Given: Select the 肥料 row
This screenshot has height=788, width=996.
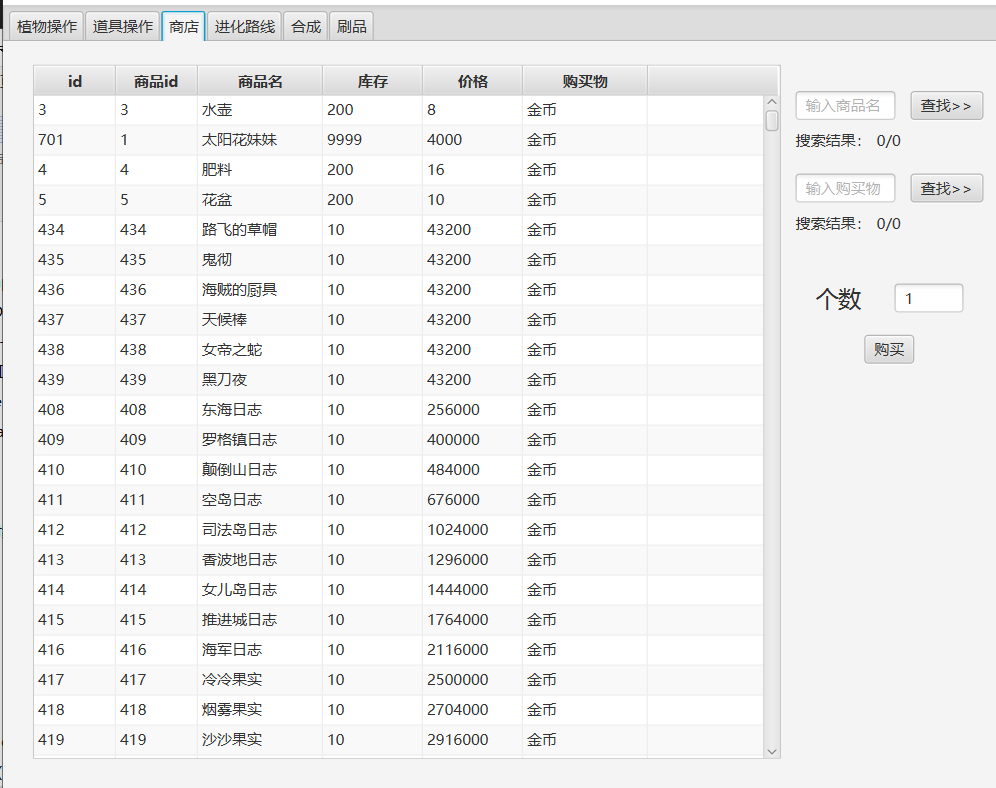Looking at the screenshot, I should click(x=398, y=170).
